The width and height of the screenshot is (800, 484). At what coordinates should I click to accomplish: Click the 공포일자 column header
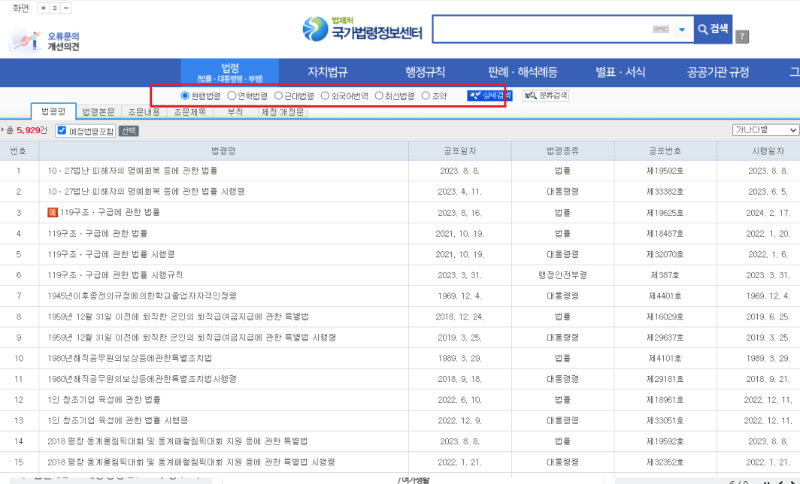[460, 151]
